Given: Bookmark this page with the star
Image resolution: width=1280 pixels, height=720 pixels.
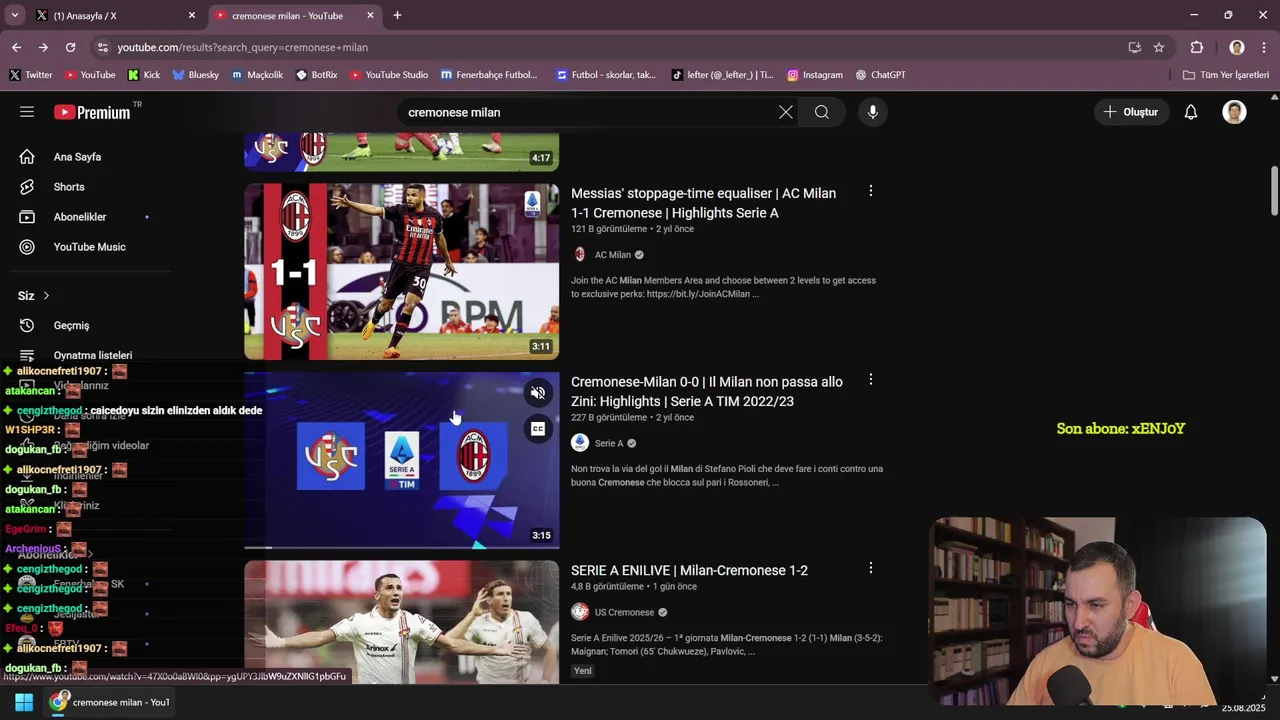Looking at the screenshot, I should [1159, 47].
